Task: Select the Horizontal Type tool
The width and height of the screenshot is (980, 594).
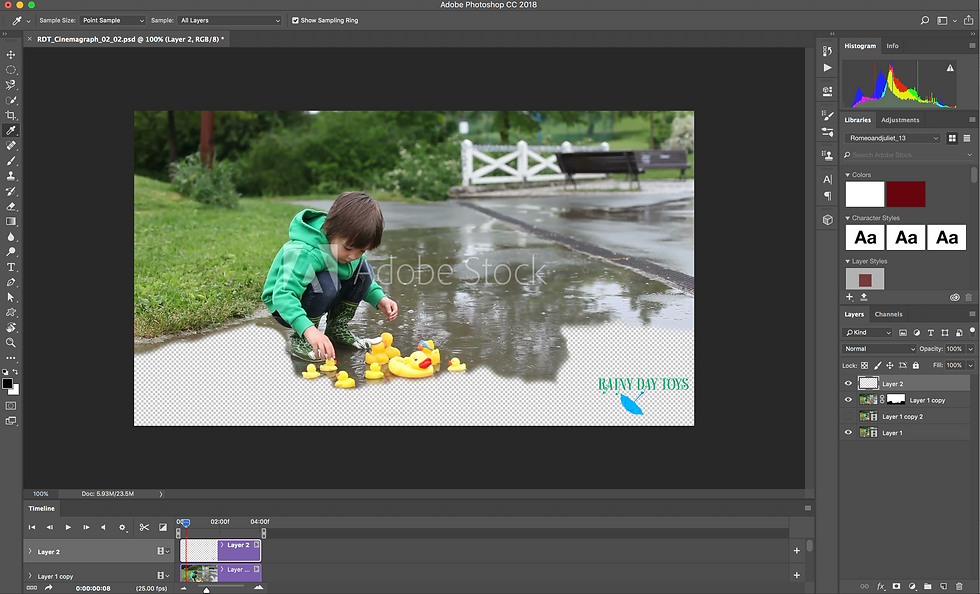Action: 11,267
